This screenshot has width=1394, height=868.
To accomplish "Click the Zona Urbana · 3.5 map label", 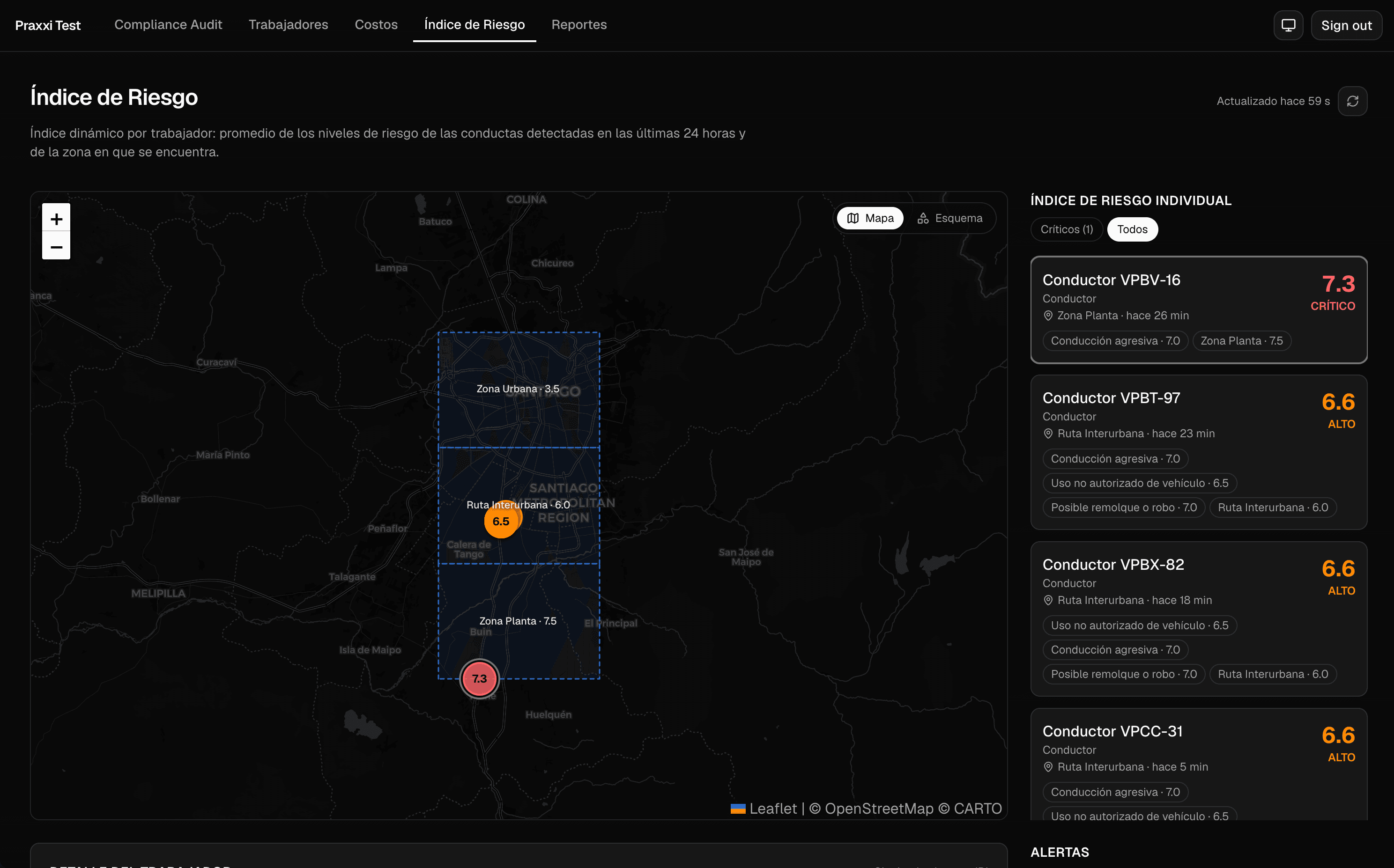I will [518, 389].
